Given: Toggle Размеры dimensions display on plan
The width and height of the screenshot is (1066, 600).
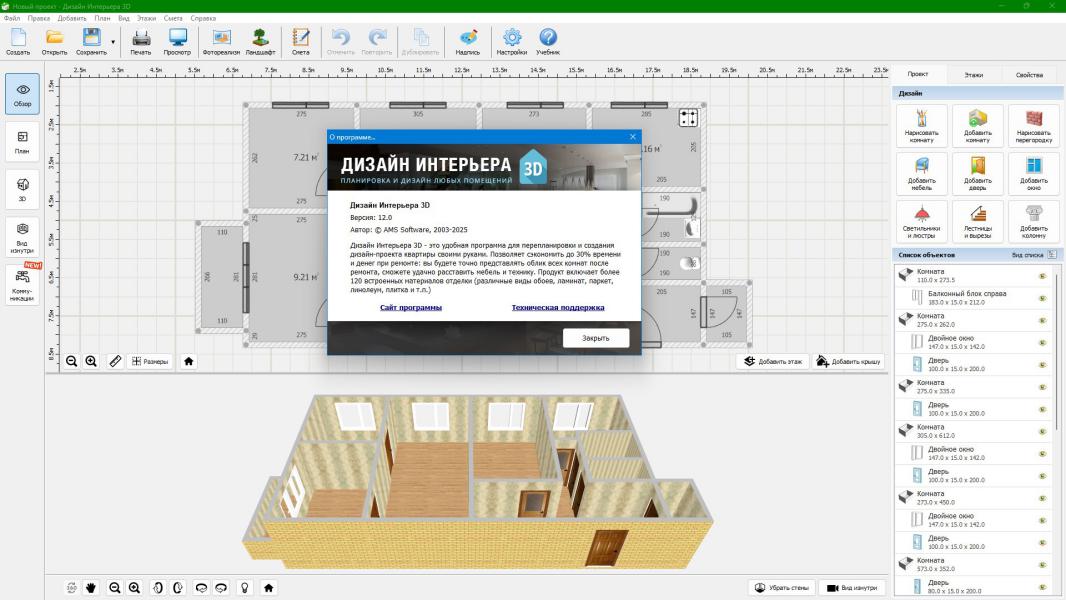Looking at the screenshot, I should click(150, 361).
